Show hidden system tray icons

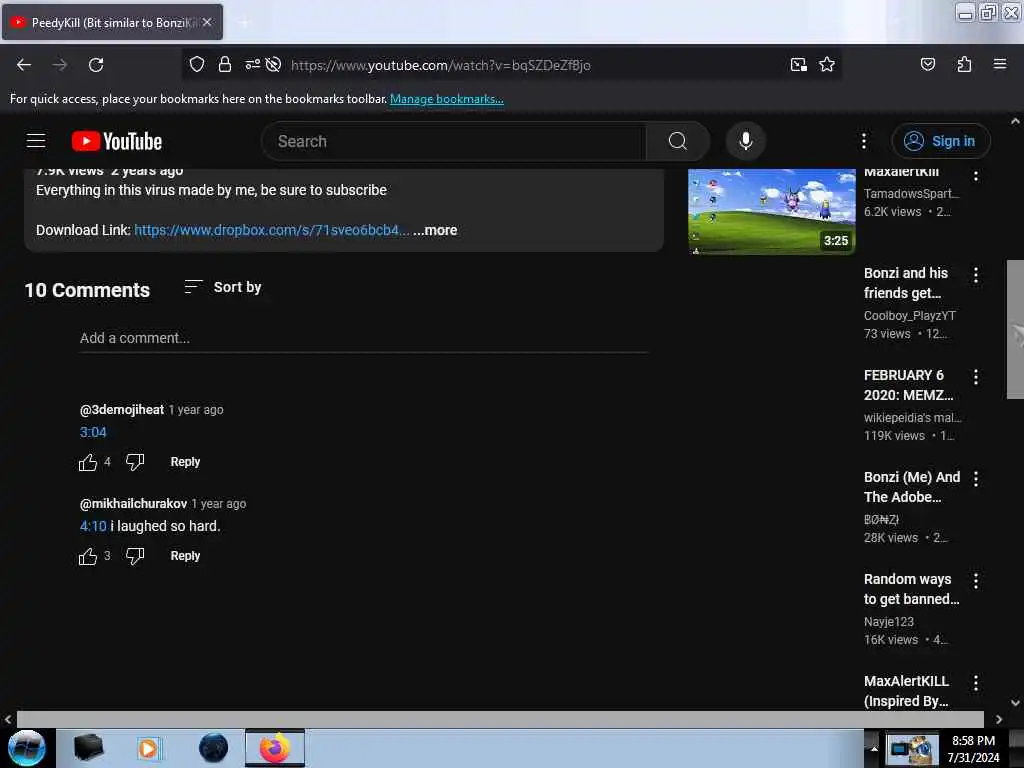coord(873,748)
